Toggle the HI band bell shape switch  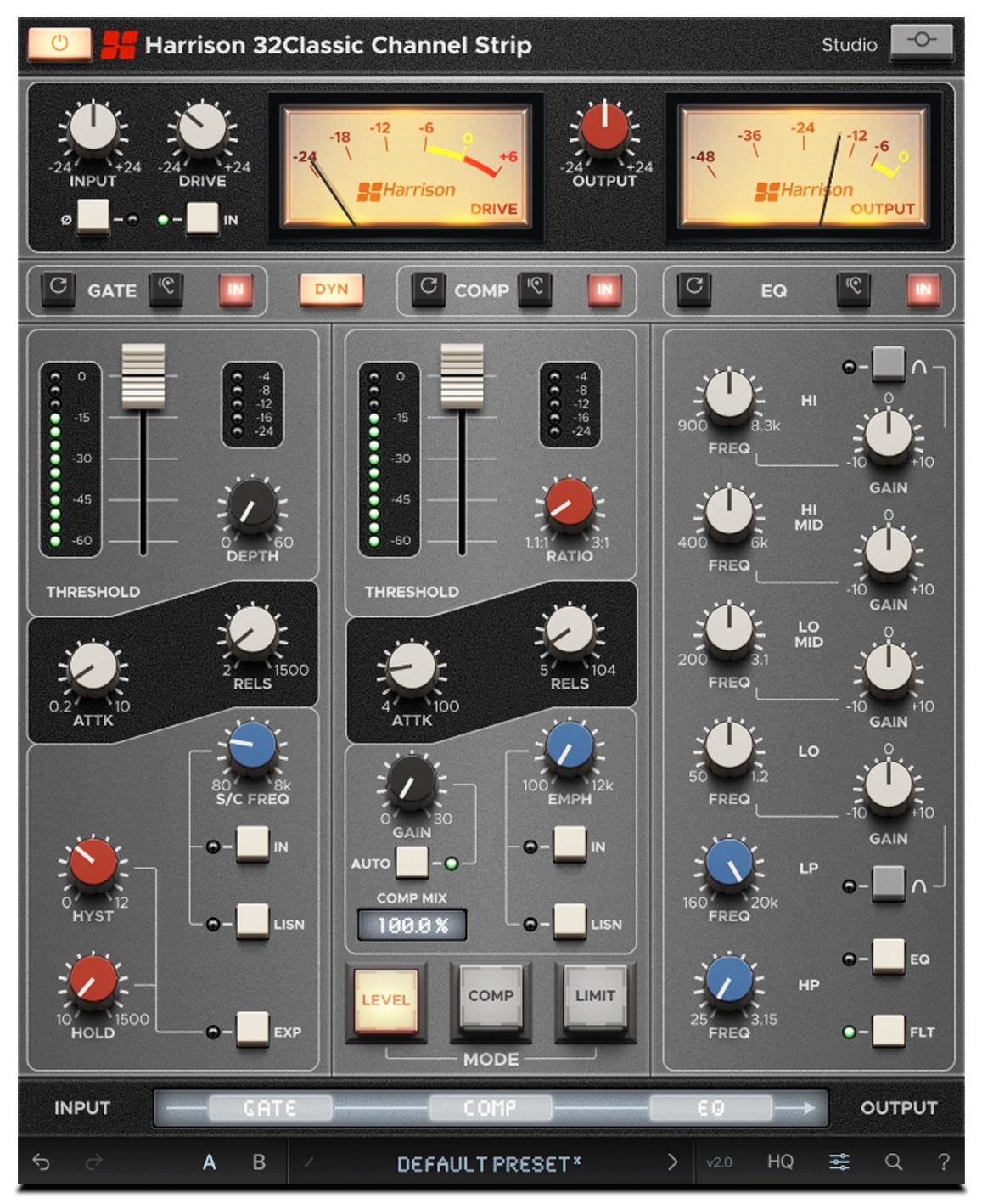point(888,365)
